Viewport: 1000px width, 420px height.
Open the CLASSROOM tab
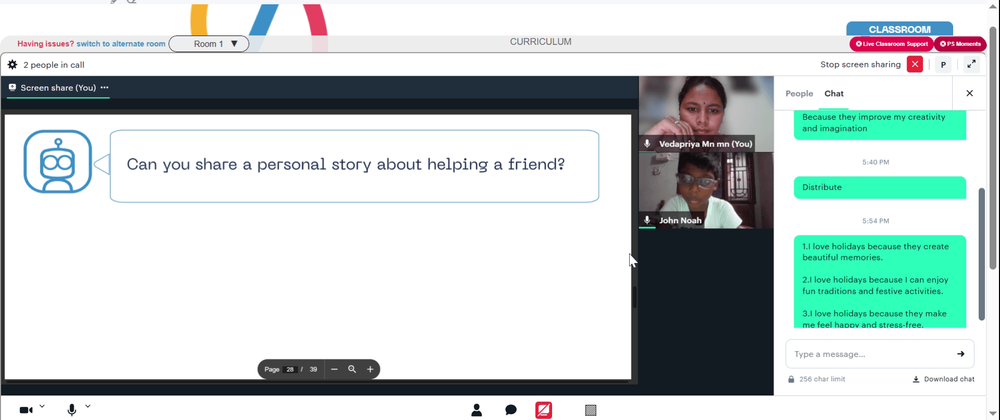[899, 29]
